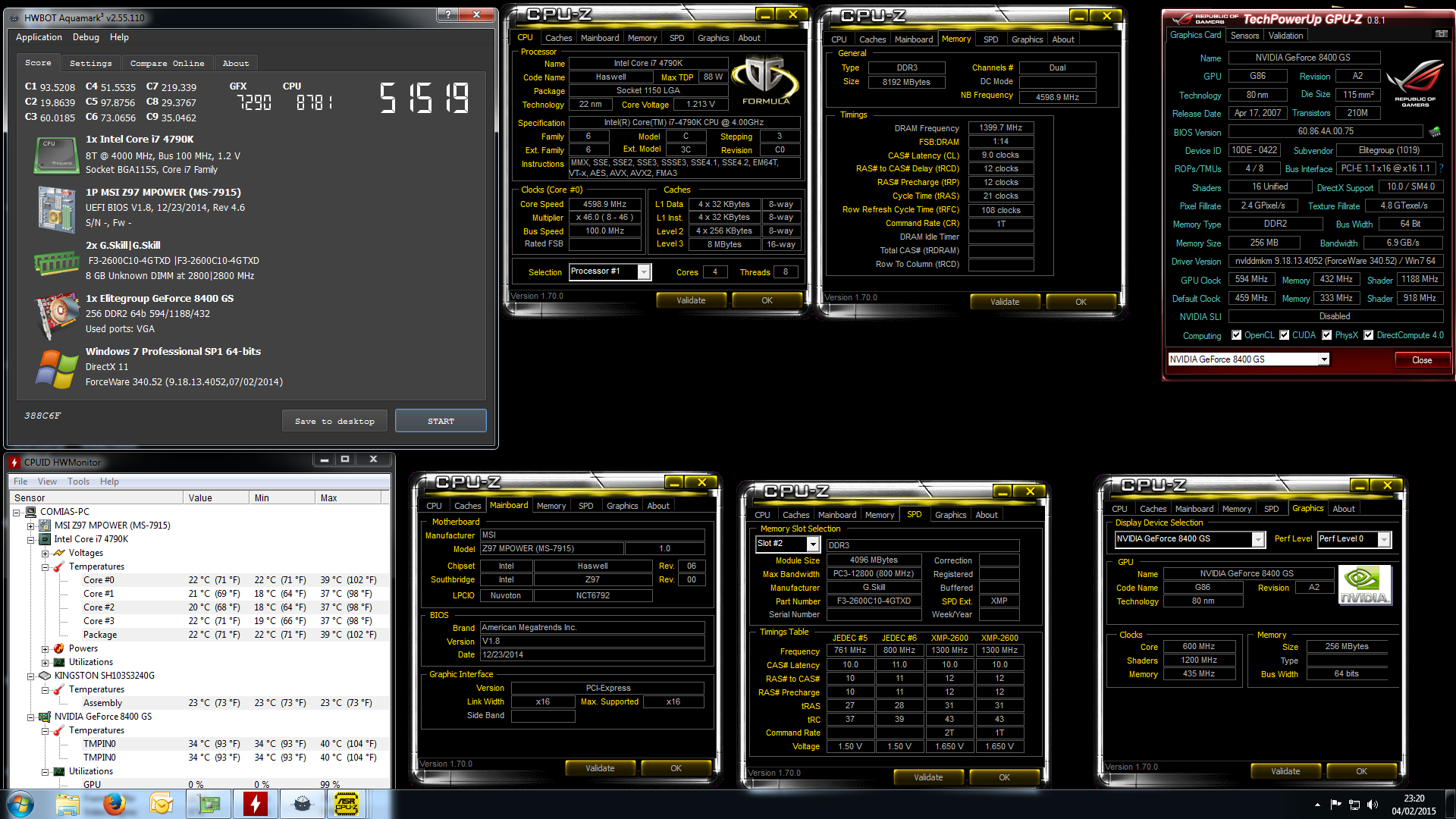
Task: Click the Save to desktop button
Action: [334, 421]
